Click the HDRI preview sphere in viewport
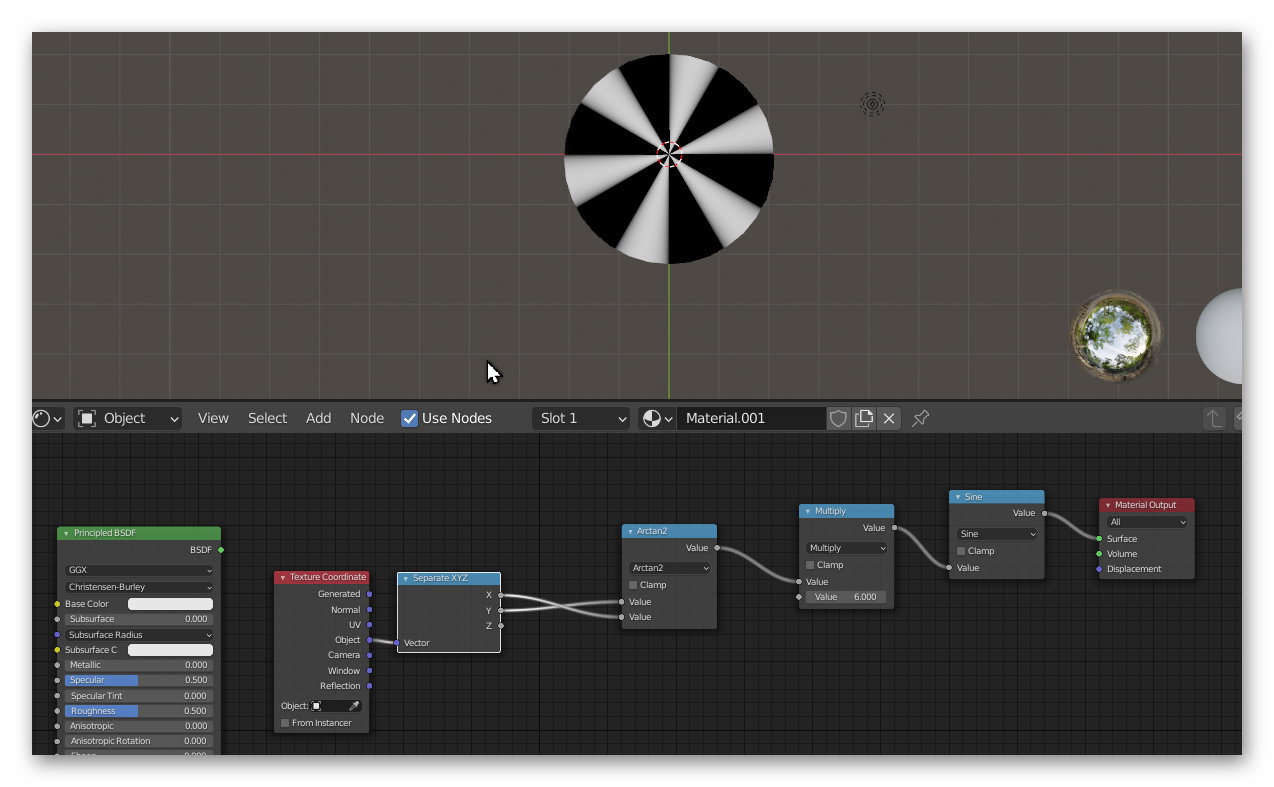This screenshot has height=787, width=1274. pyautogui.click(x=1116, y=337)
